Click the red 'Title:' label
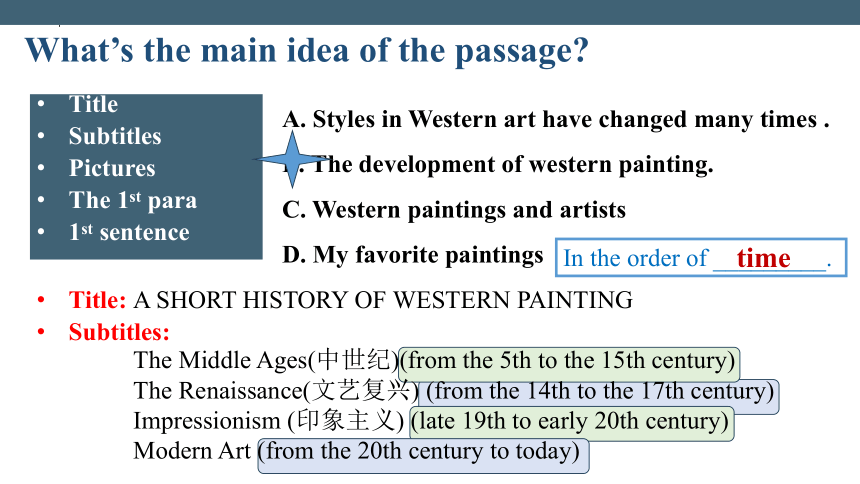Image resolution: width=860 pixels, height=484 pixels. click(x=98, y=300)
